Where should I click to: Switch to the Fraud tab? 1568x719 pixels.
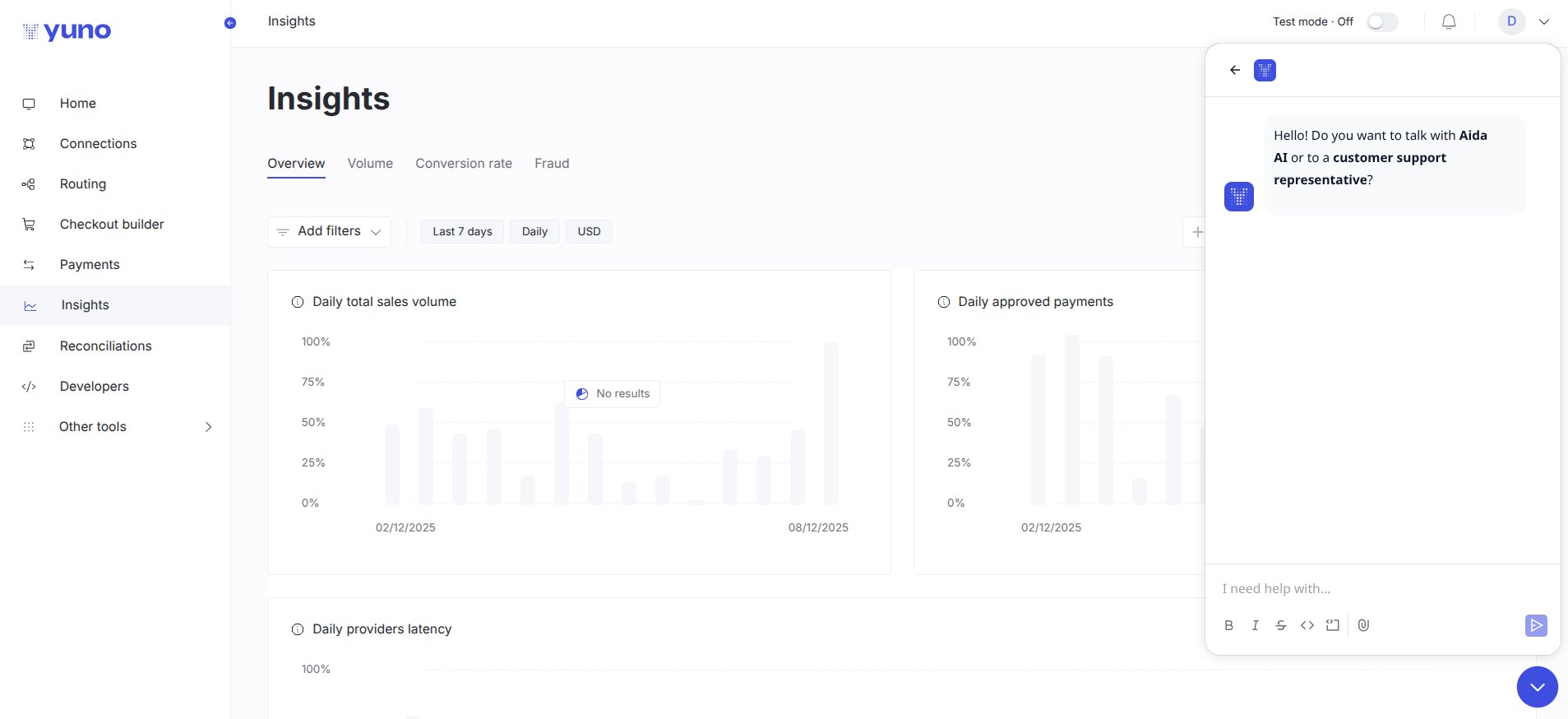pyautogui.click(x=552, y=164)
